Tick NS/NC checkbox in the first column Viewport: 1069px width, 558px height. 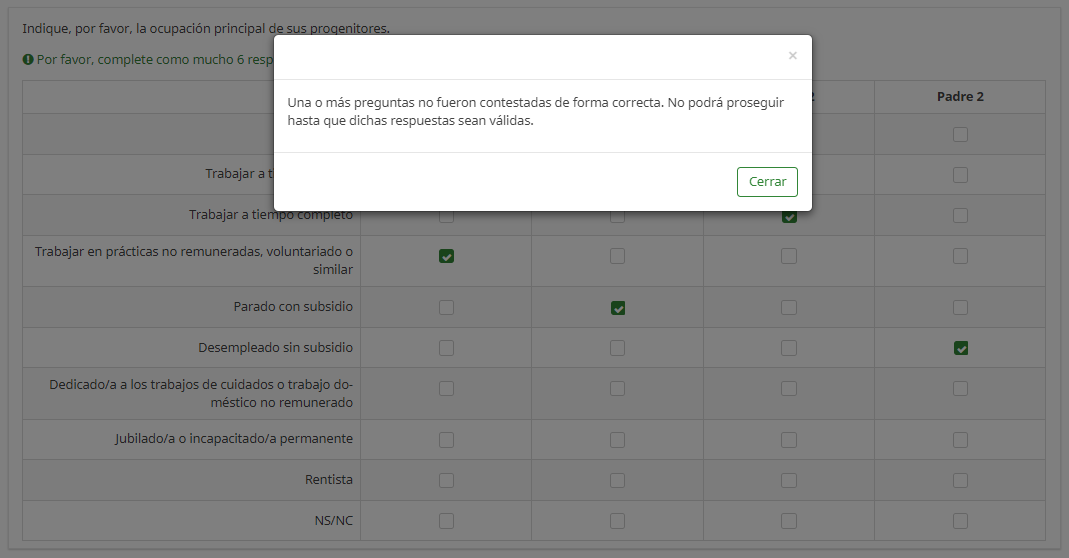[x=446, y=521]
